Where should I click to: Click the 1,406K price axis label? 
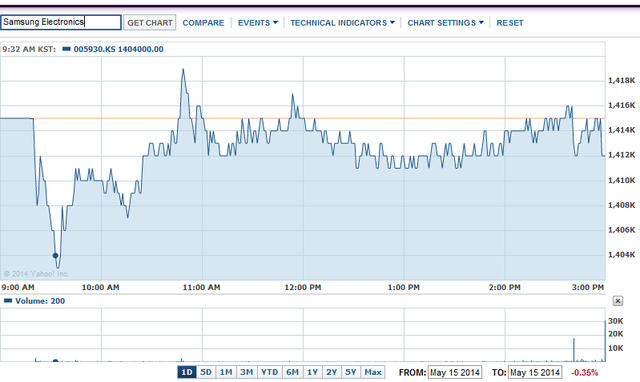622,230
